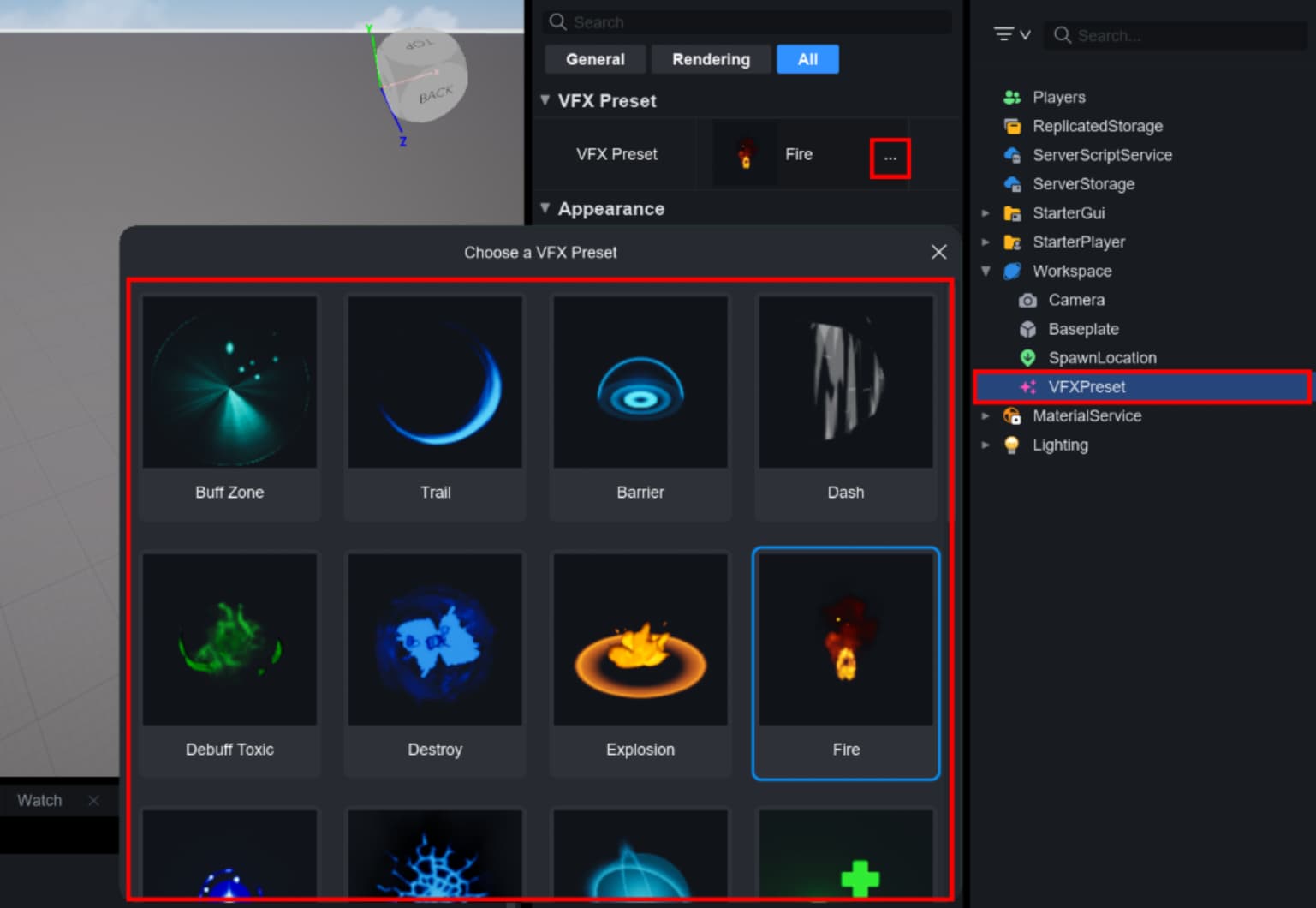Switch to the General properties tab
Image resolution: width=1316 pixels, height=908 pixels.
pos(595,59)
